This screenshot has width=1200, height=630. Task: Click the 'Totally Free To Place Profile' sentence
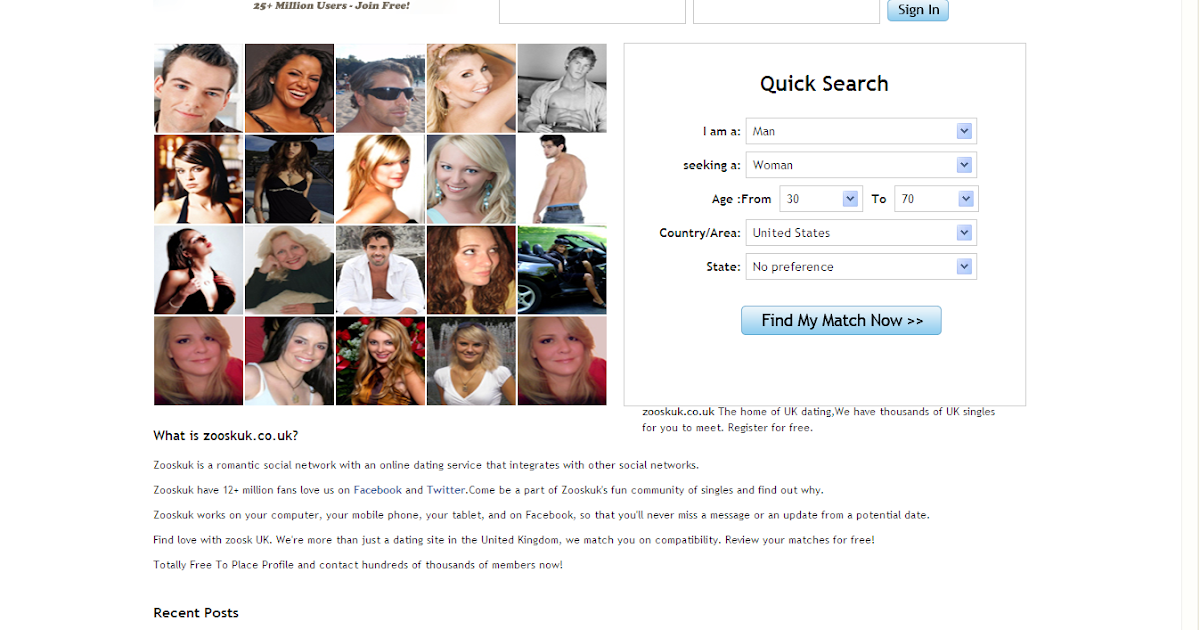[x=358, y=565]
